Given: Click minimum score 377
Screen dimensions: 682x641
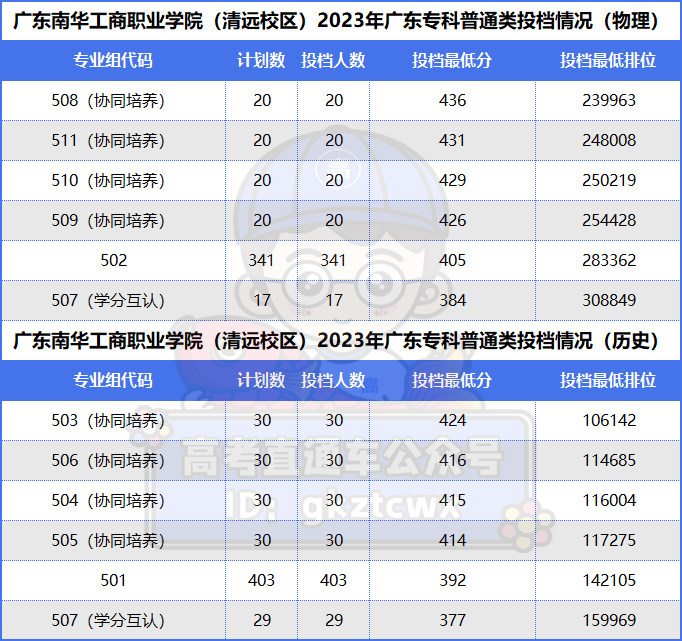Looking at the screenshot, I should tap(452, 621).
